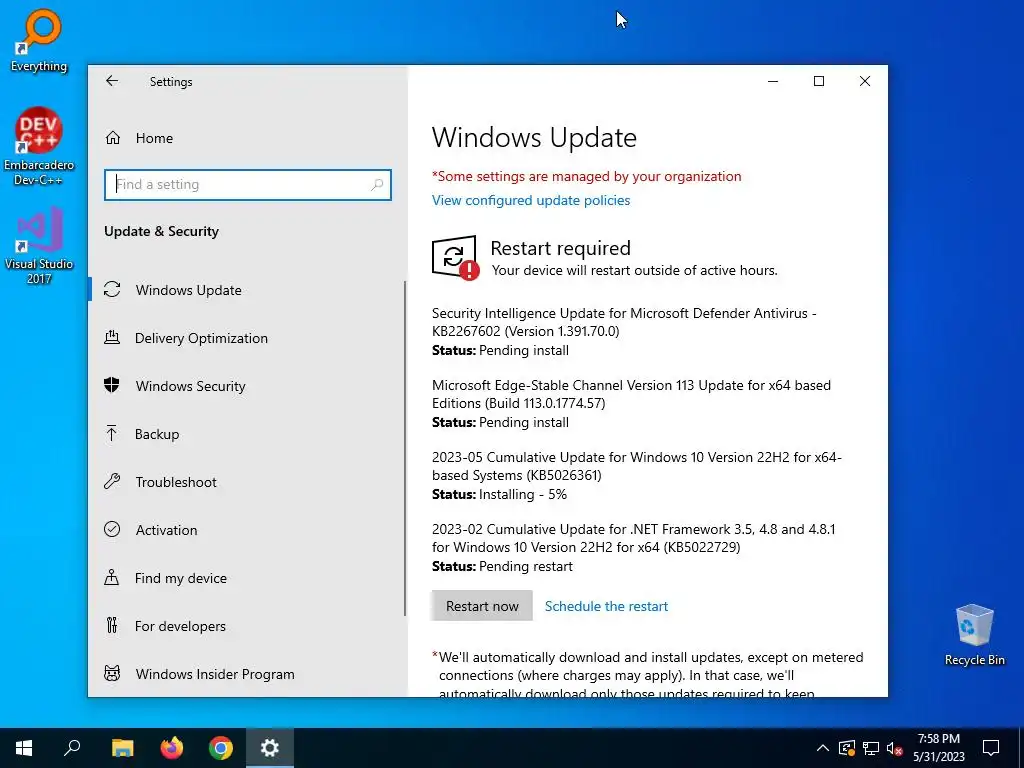
Task: Click the KB5022729 .NET Framework update entry
Action: 633,547
